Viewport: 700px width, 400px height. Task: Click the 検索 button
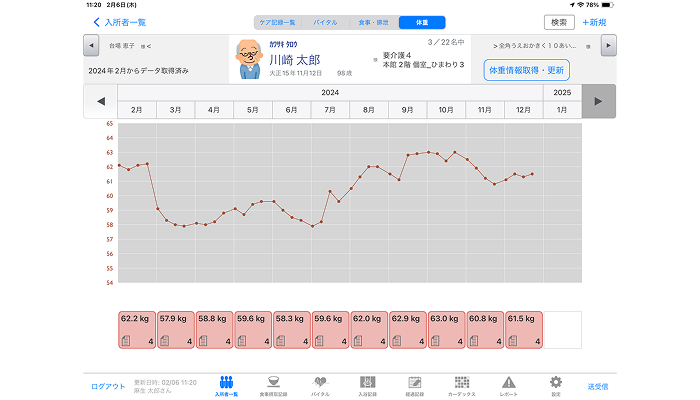[x=559, y=22]
